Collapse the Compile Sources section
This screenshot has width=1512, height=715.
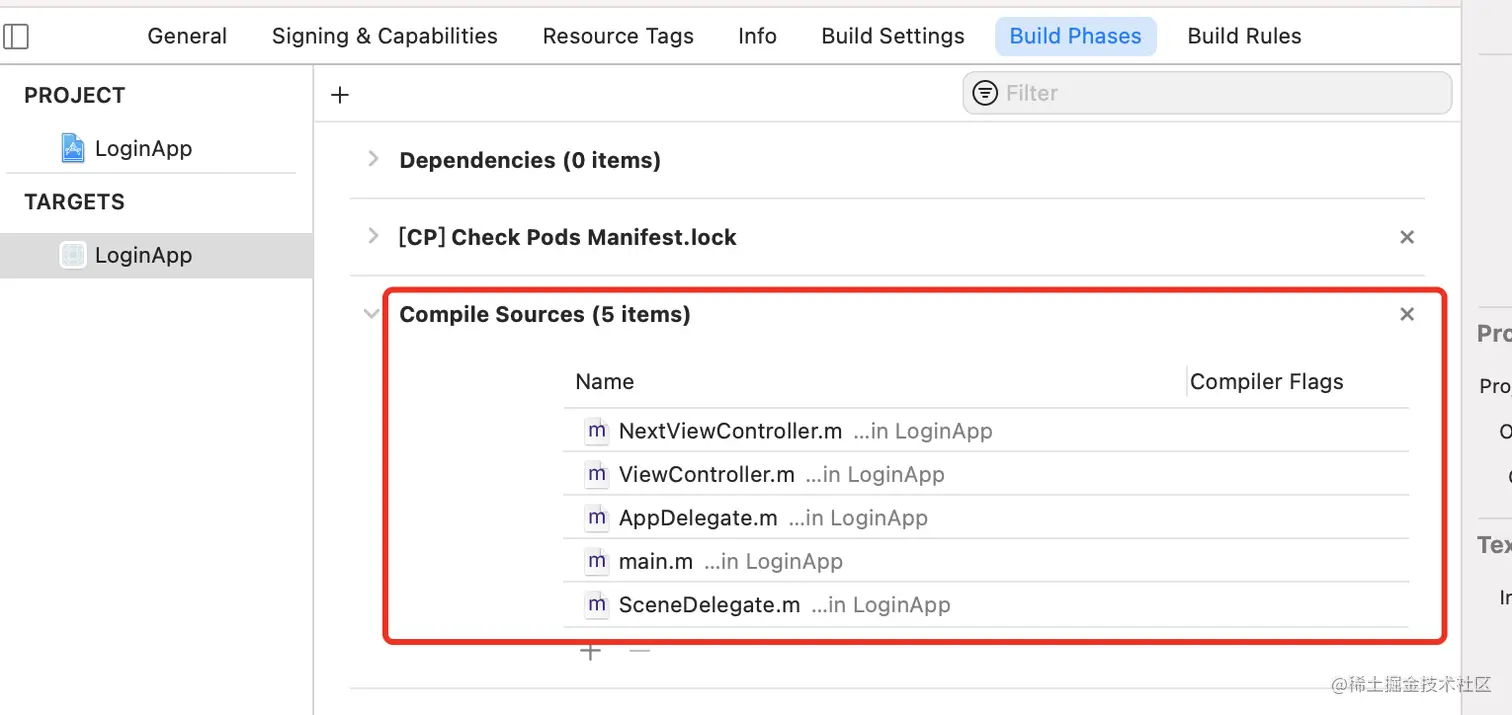[372, 314]
